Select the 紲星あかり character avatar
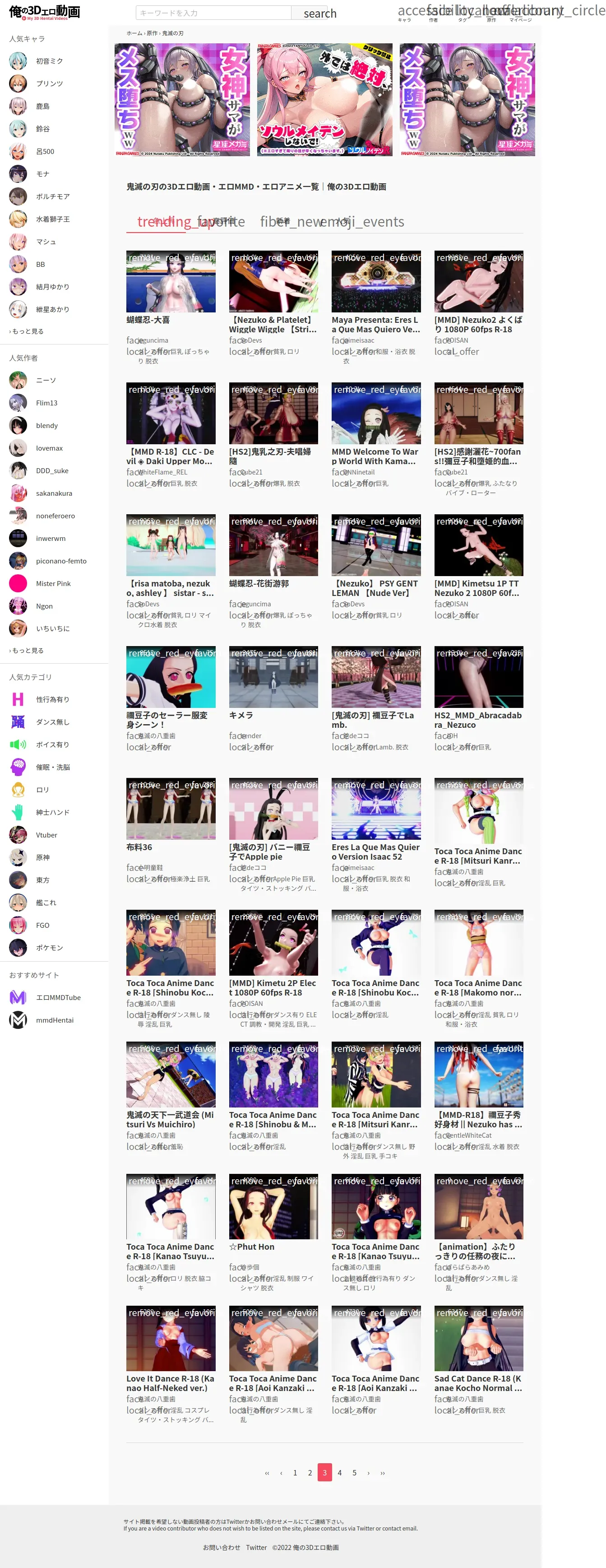The image size is (606, 1568). tap(18, 309)
